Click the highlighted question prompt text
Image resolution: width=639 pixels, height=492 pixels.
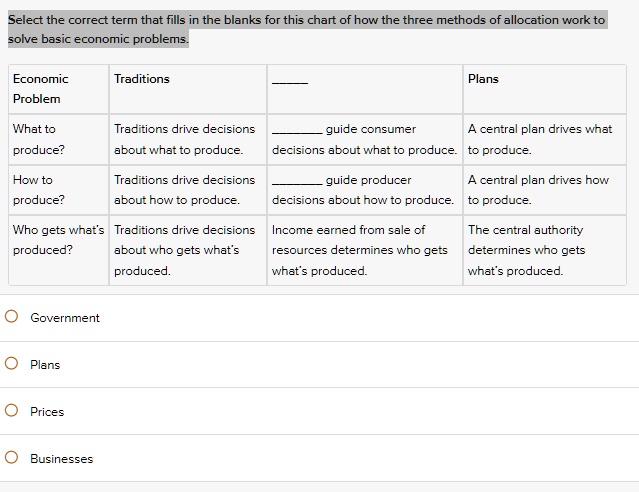click(306, 29)
